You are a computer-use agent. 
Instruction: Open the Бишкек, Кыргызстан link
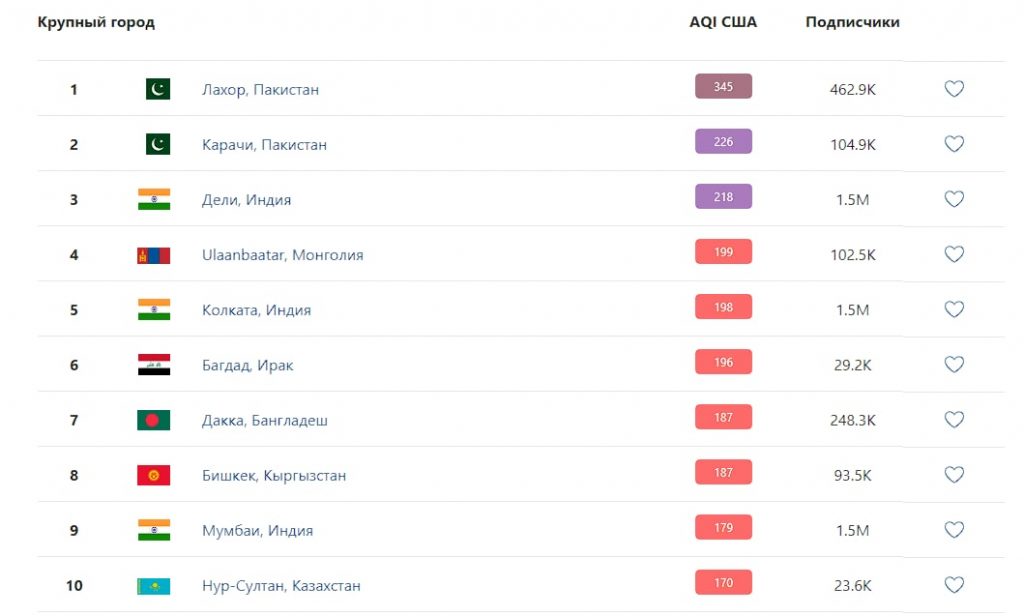click(274, 476)
